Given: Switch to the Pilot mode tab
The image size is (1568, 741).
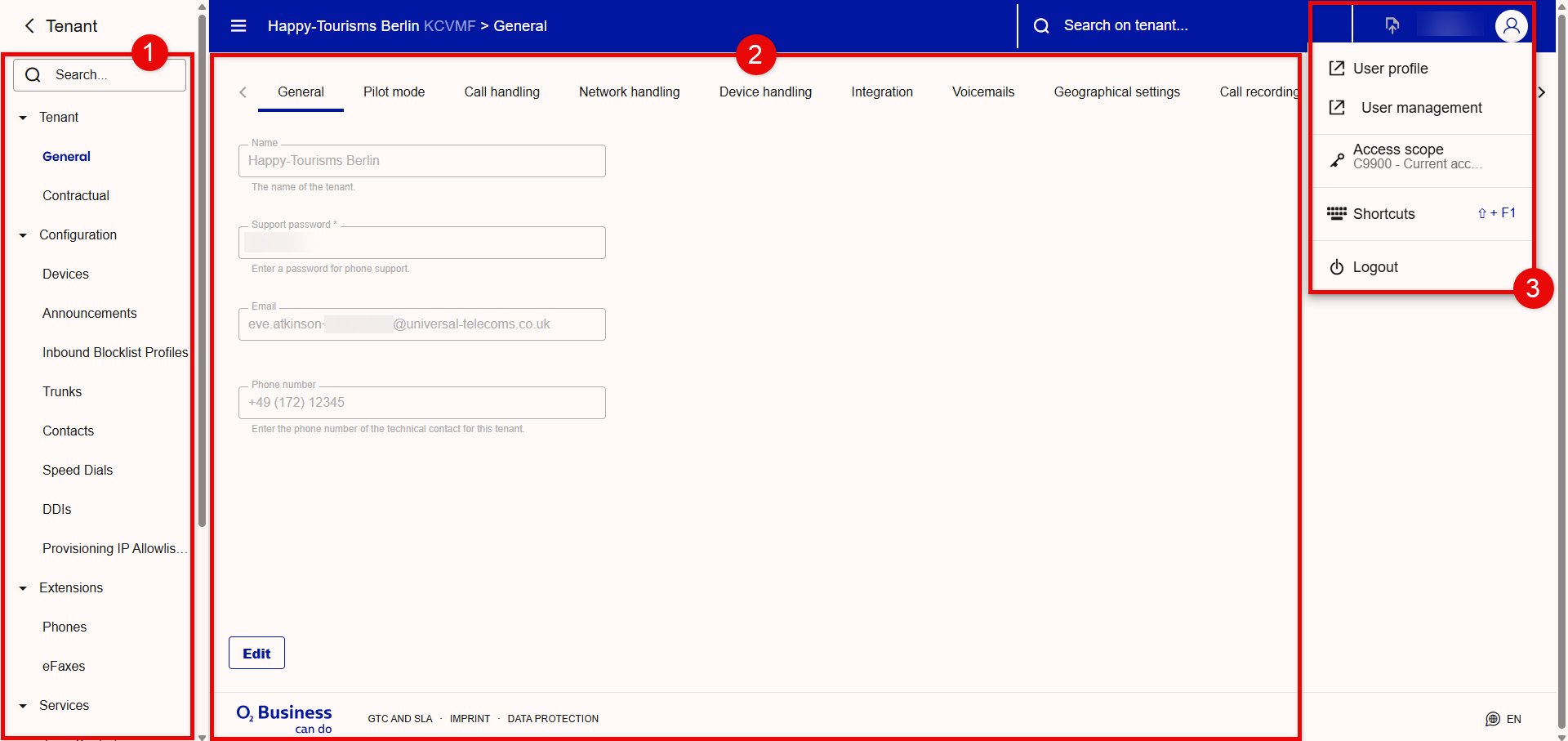Looking at the screenshot, I should click(394, 92).
